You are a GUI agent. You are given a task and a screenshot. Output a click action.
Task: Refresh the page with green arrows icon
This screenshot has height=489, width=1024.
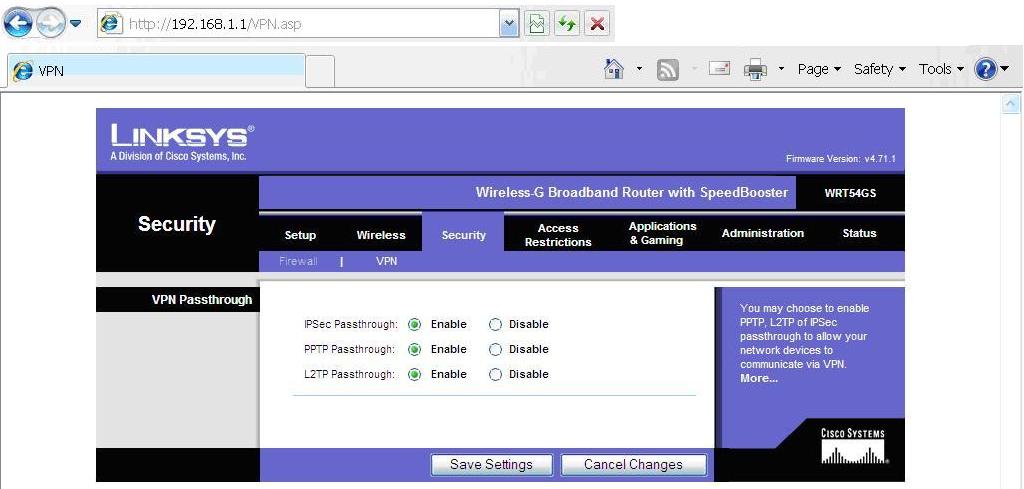pyautogui.click(x=567, y=25)
